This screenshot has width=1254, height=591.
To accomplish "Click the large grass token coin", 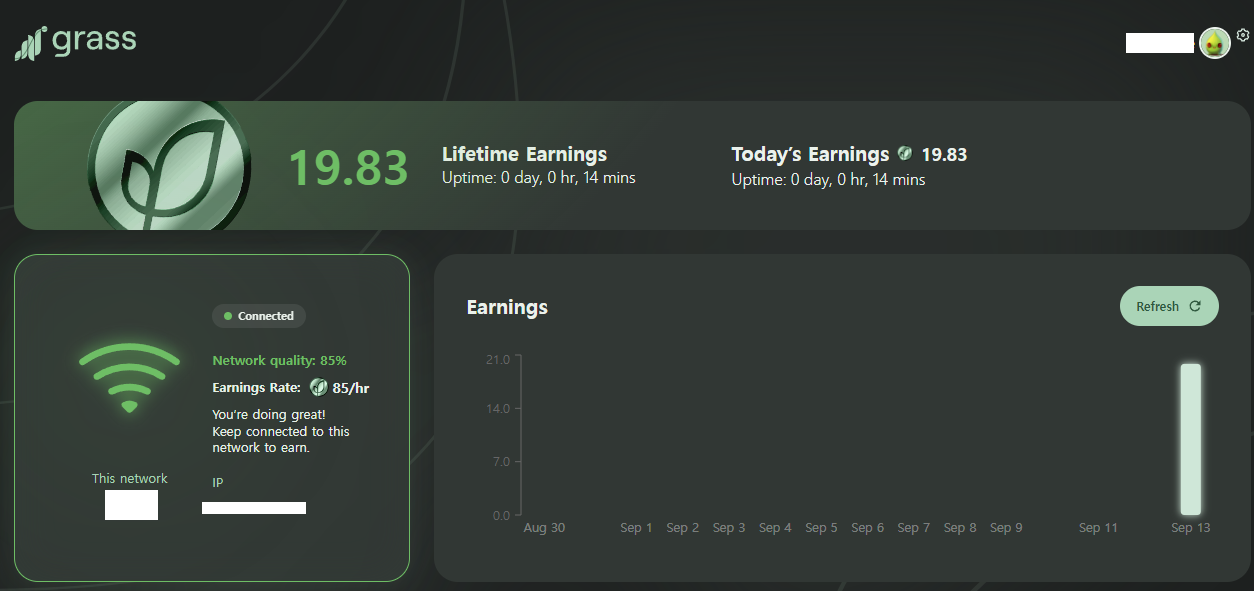I will (169, 166).
